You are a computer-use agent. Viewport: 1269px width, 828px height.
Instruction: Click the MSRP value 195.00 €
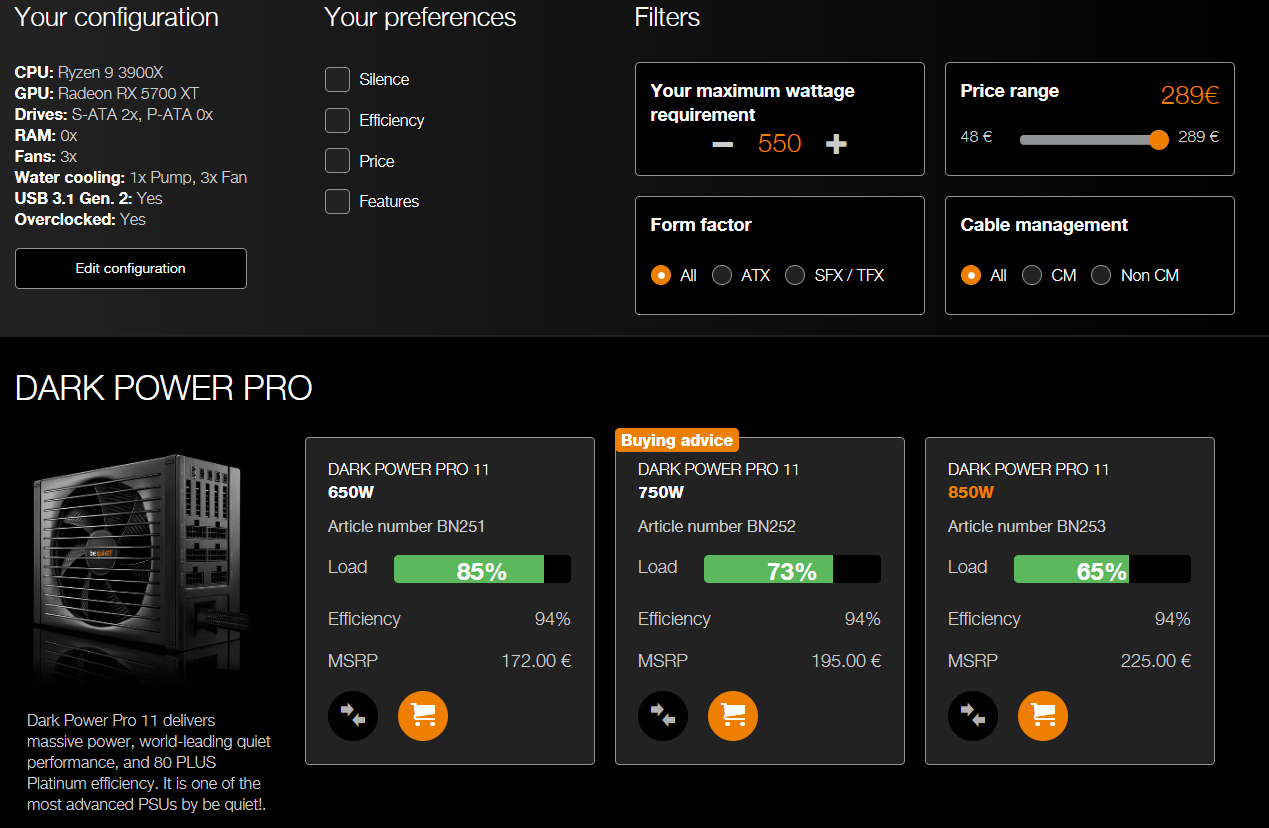846,660
